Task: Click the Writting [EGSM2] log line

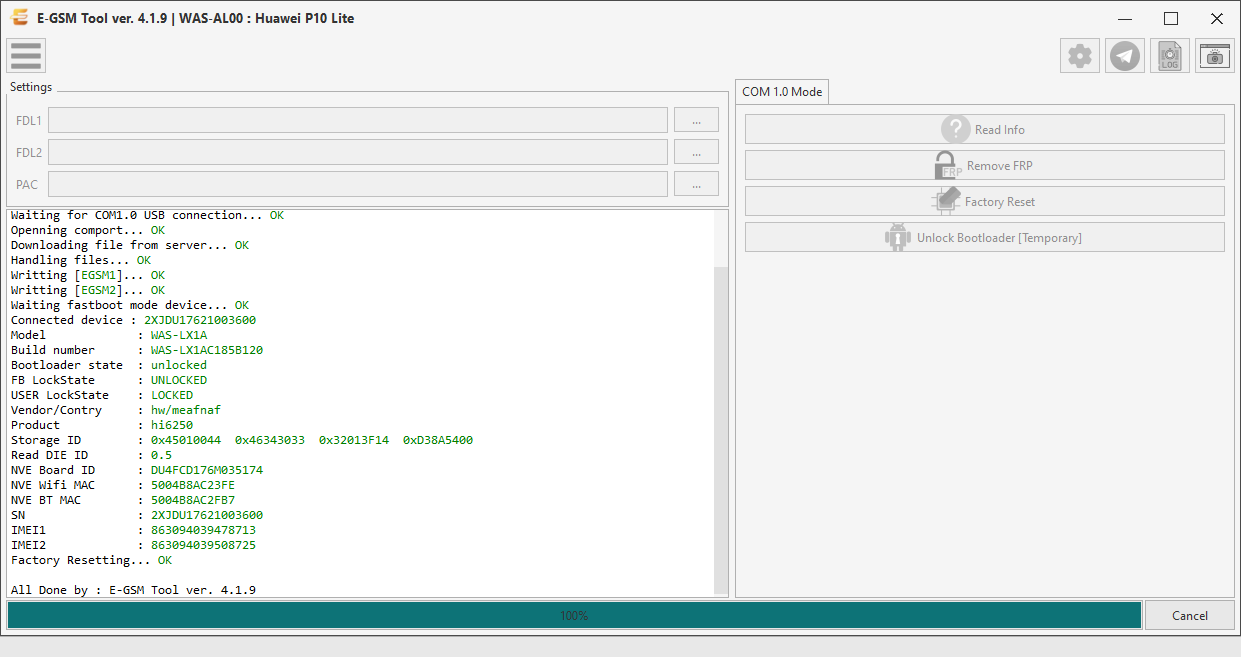Action: [88, 290]
